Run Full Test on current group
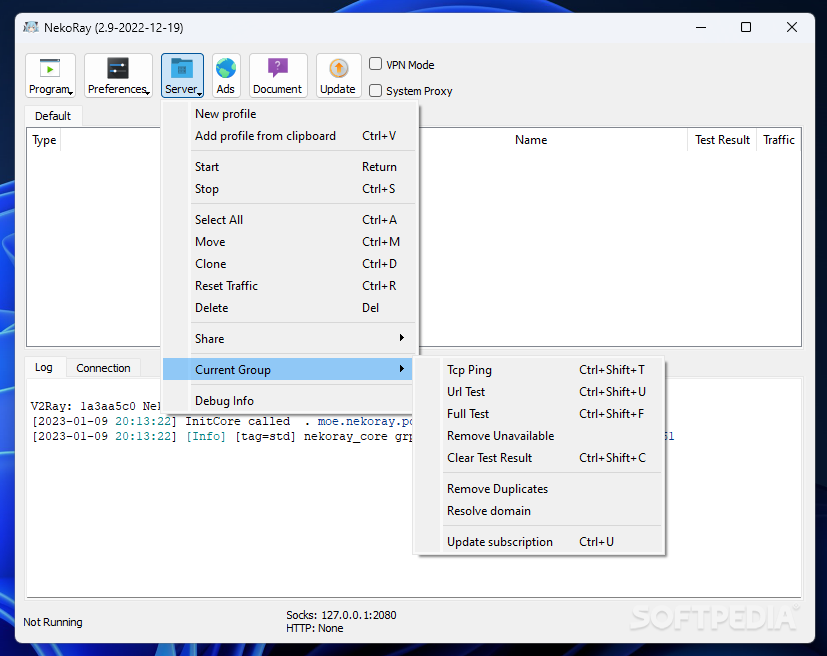The height and width of the screenshot is (656, 827). point(539,414)
